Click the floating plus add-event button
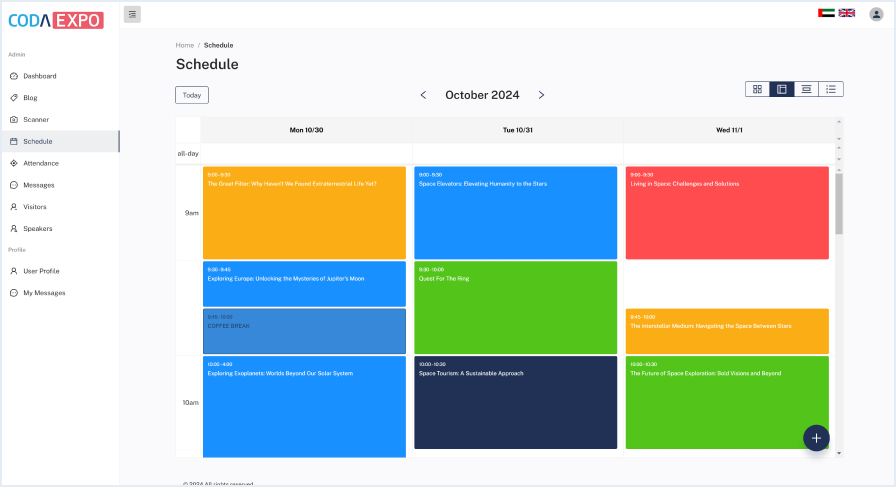 tap(816, 438)
